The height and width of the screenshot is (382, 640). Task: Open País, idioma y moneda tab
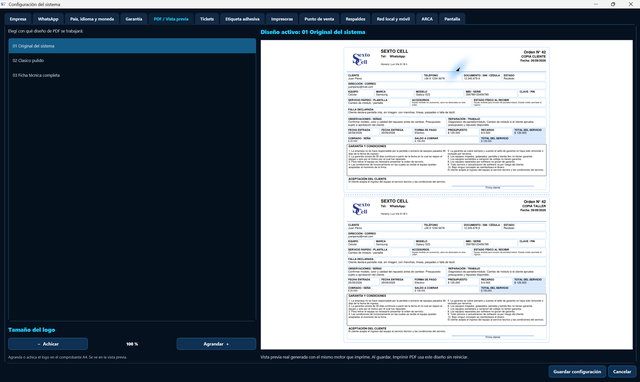(x=92, y=19)
